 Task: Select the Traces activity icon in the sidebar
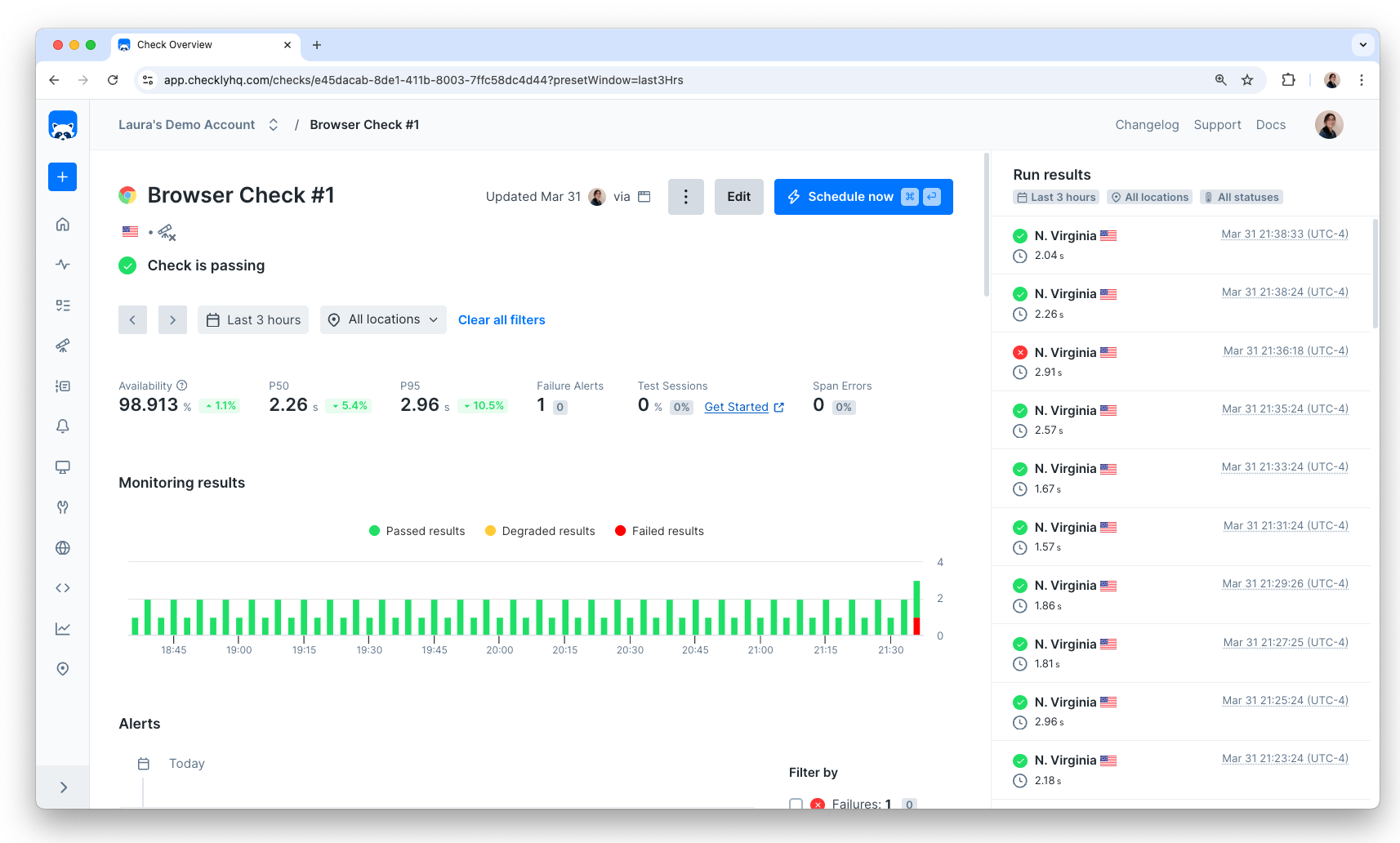[62, 264]
